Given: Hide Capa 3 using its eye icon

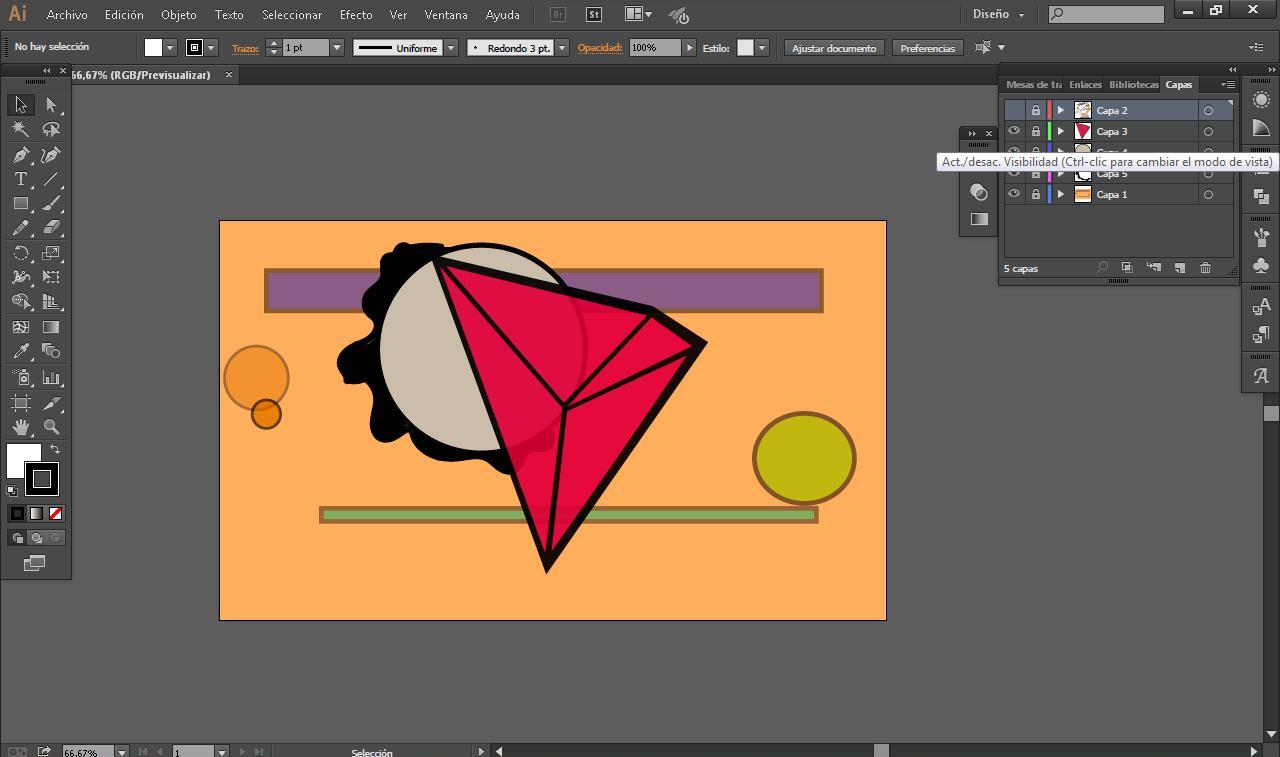Looking at the screenshot, I should pyautogui.click(x=1014, y=131).
